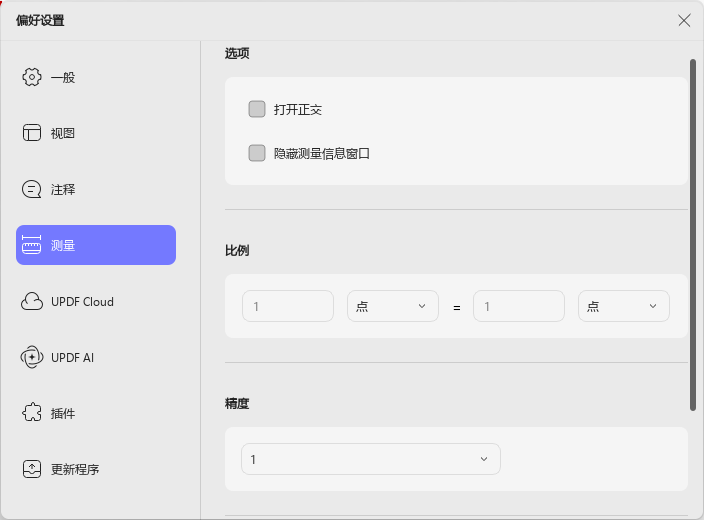Click the 偏好设置 dialog title
The height and width of the screenshot is (520, 704).
(x=40, y=20)
